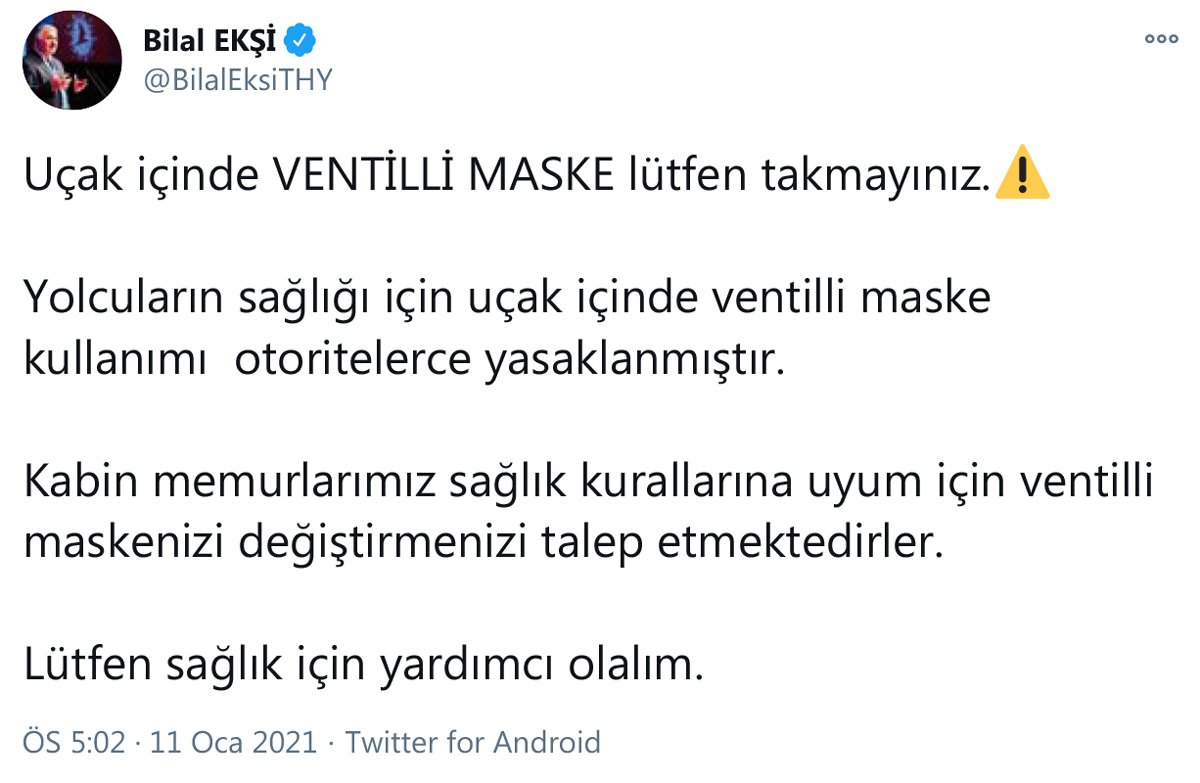Click the date 11 Oca 2021
The image size is (1200, 783).
[233, 743]
